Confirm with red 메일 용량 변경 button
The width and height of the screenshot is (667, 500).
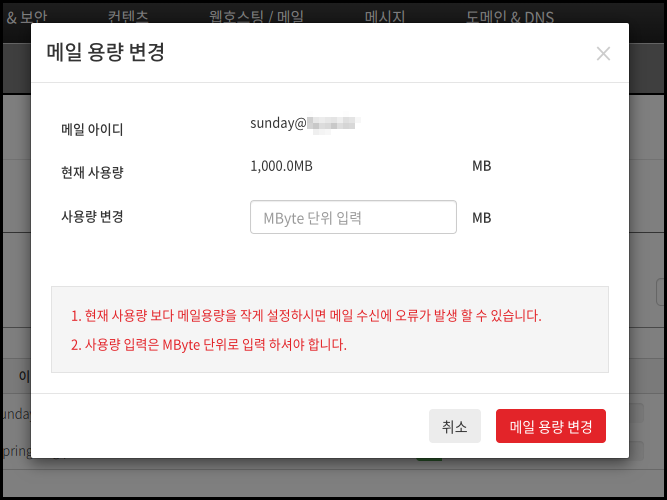tap(550, 426)
